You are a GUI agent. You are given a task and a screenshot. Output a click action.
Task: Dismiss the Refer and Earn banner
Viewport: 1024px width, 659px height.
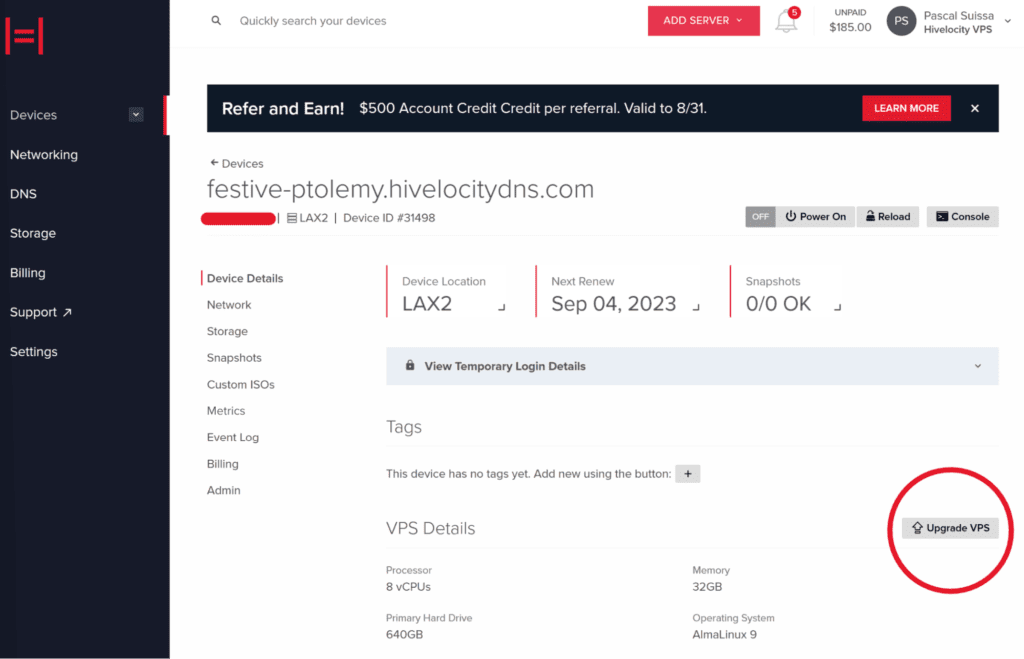974,108
